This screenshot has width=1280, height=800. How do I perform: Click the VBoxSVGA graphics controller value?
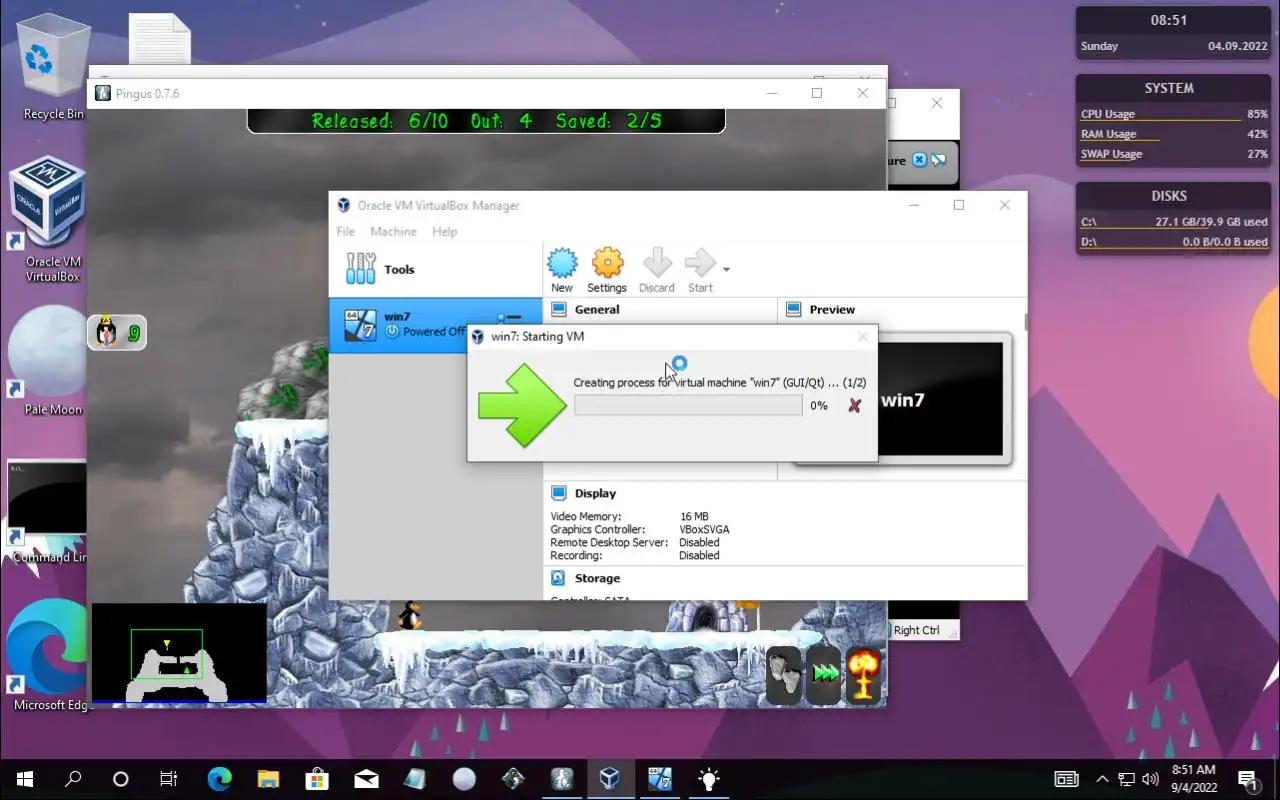point(704,529)
